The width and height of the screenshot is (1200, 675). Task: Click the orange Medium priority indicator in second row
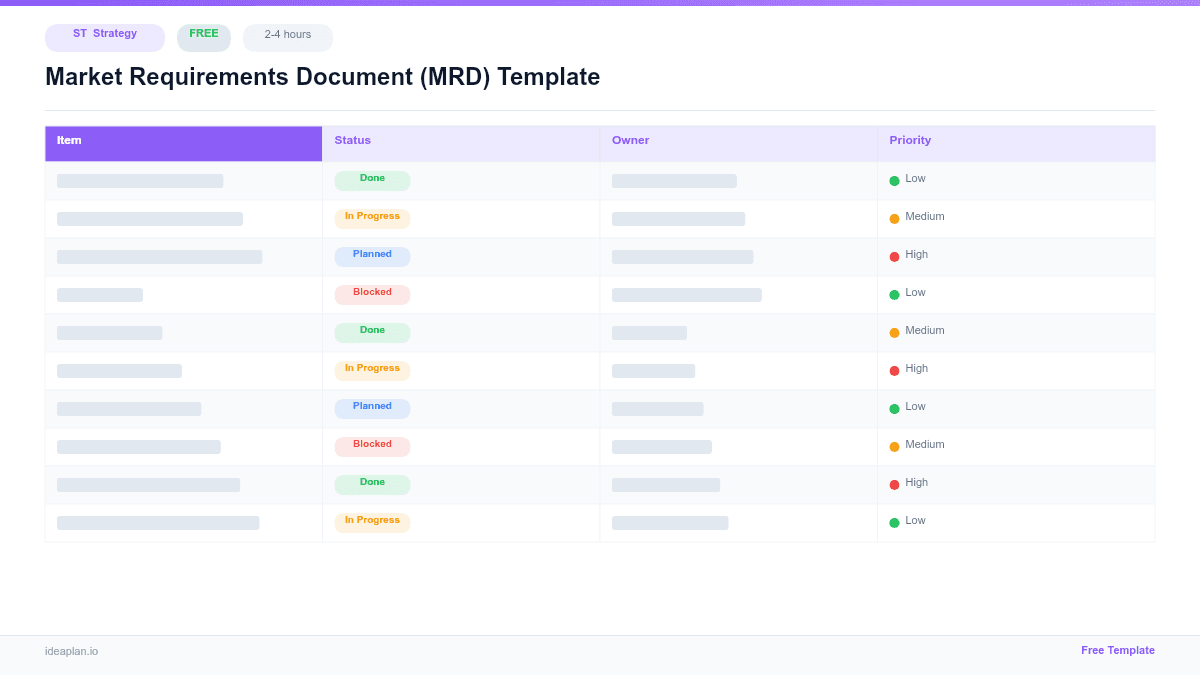tap(895, 217)
